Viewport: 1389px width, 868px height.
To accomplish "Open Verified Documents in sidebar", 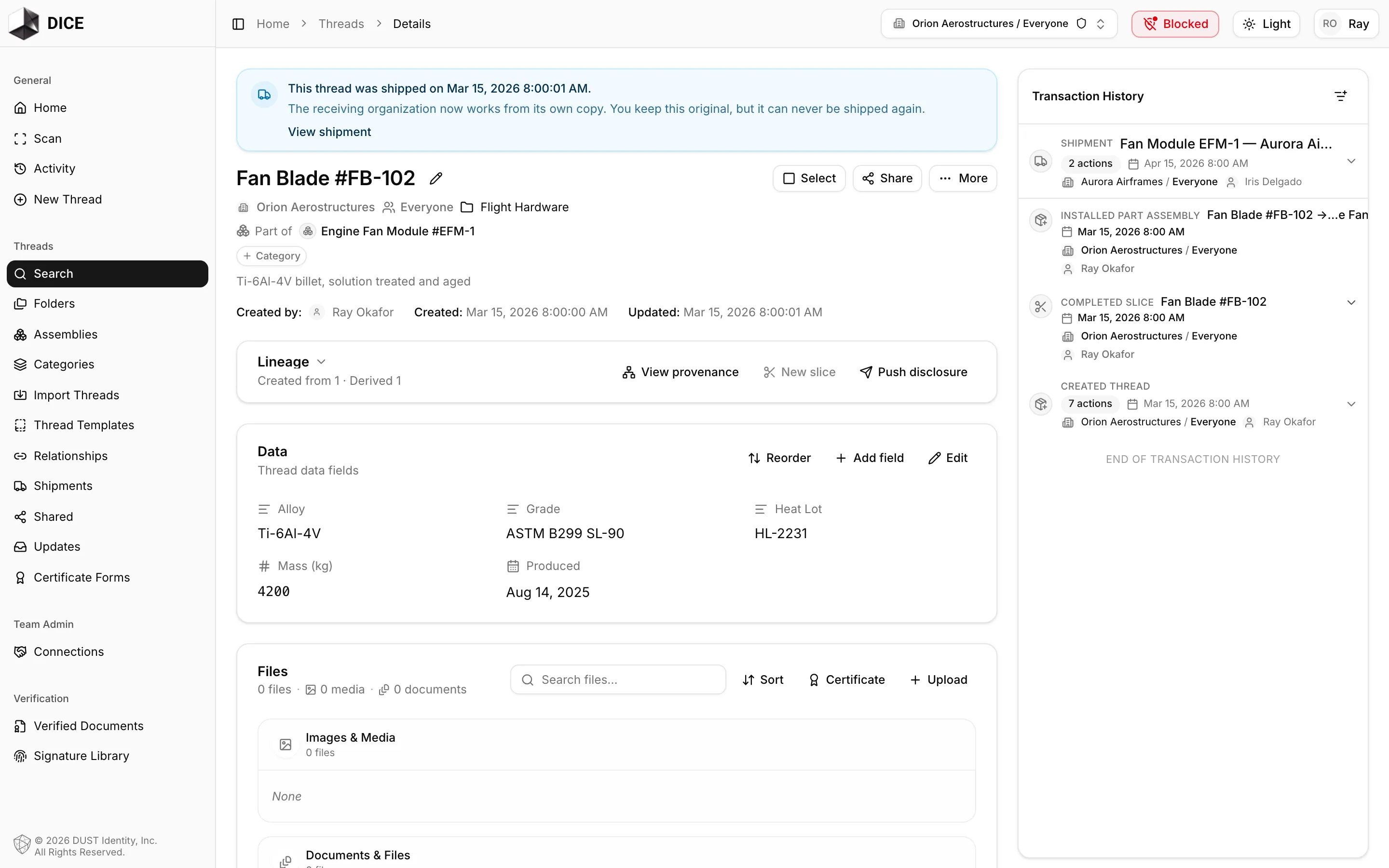I will tap(108, 726).
